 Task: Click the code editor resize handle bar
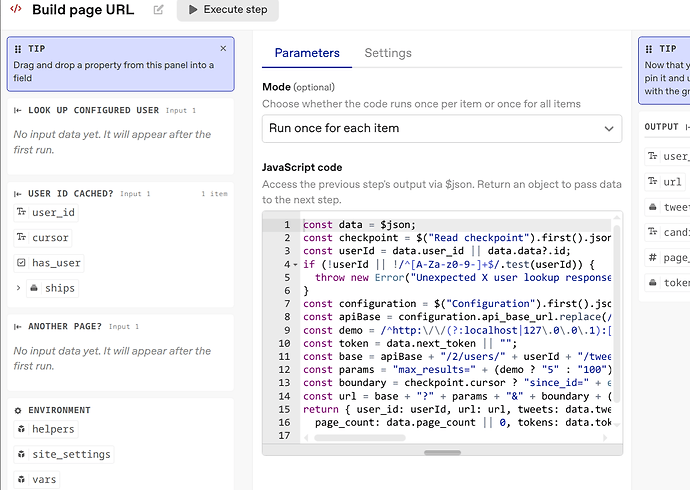(442, 452)
